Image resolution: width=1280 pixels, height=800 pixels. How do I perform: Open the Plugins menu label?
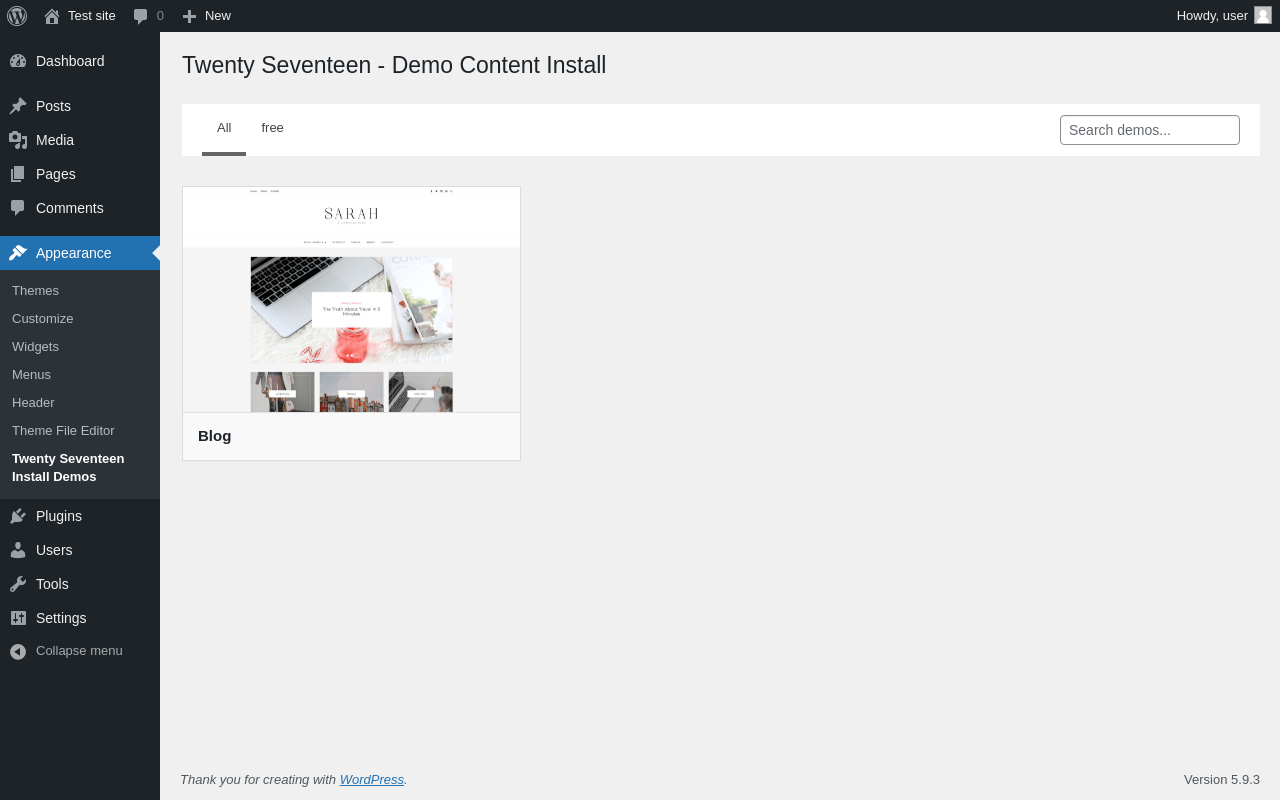pos(59,516)
